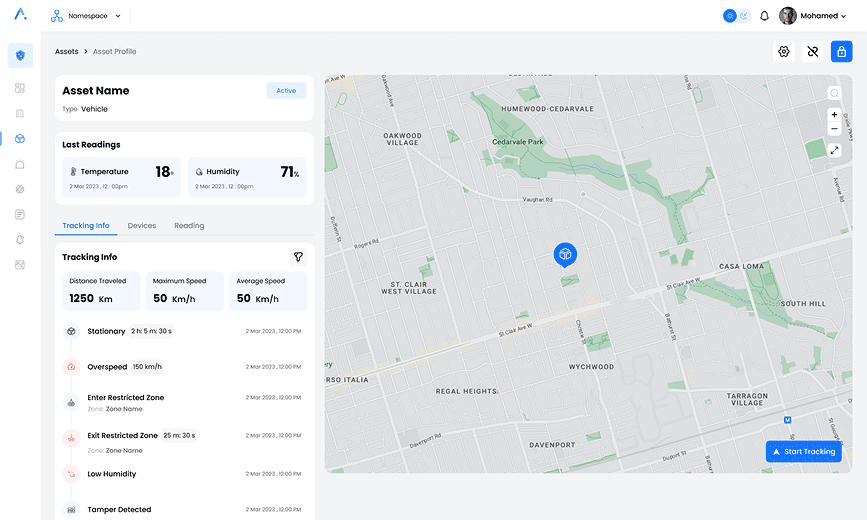This screenshot has height=520, width=867.
Task: Click the filter icon in Tracking Info
Action: pos(298,257)
